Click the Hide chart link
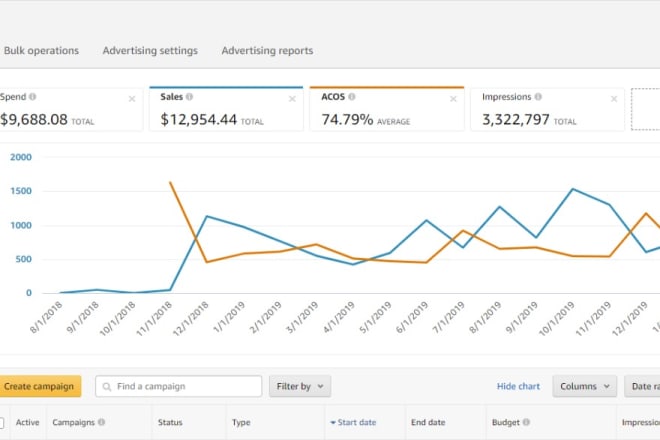 518,386
